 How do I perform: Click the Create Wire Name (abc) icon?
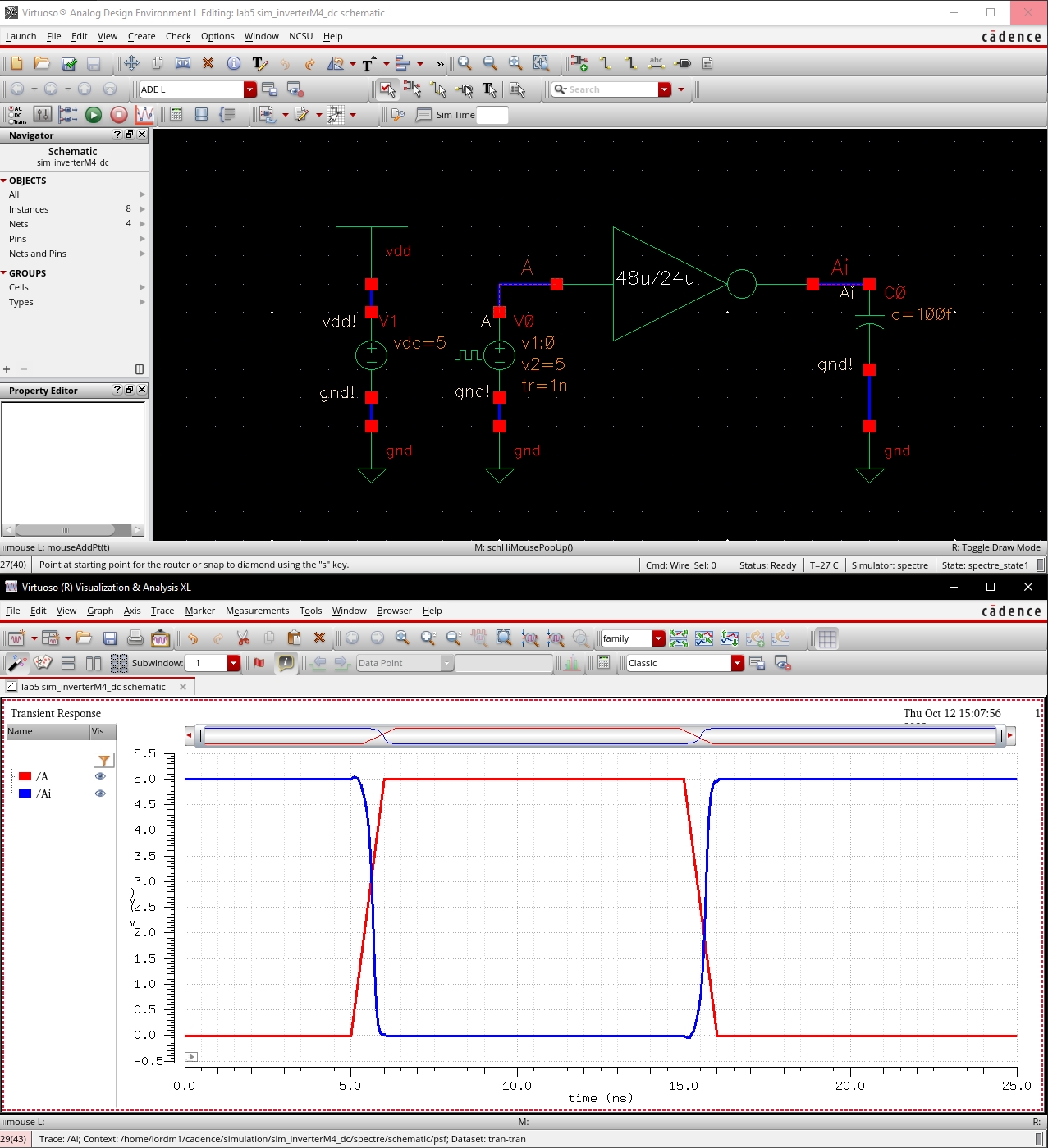656,63
